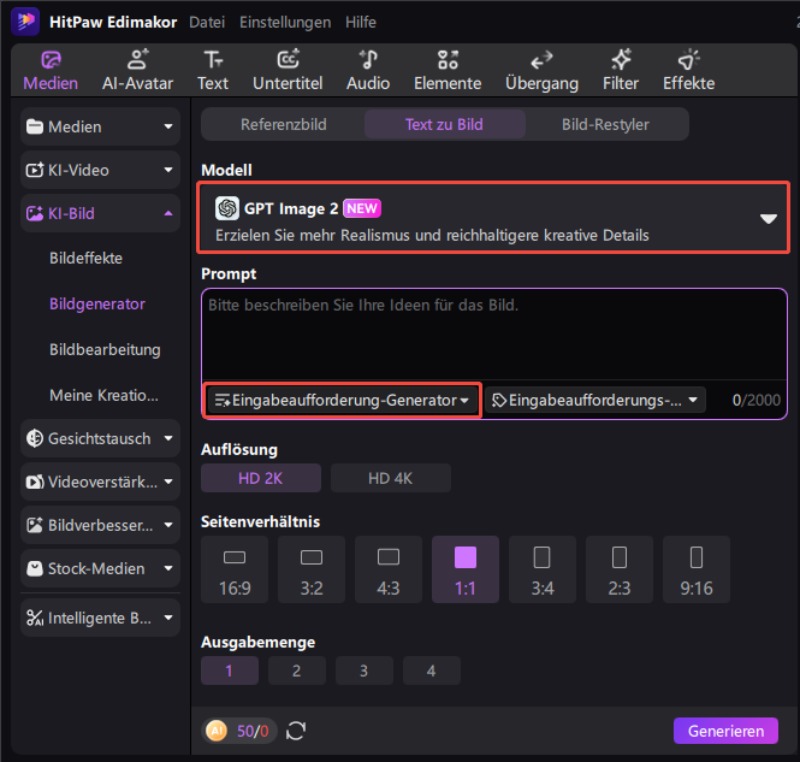Switch to the Referenzbild tab
800x762 pixels.
click(x=283, y=124)
